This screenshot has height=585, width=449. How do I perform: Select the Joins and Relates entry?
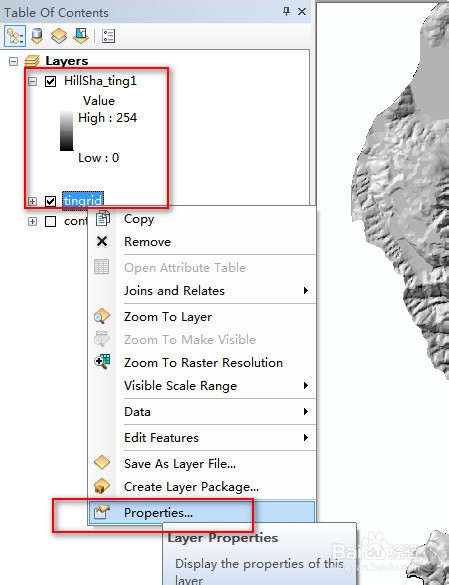[202, 290]
